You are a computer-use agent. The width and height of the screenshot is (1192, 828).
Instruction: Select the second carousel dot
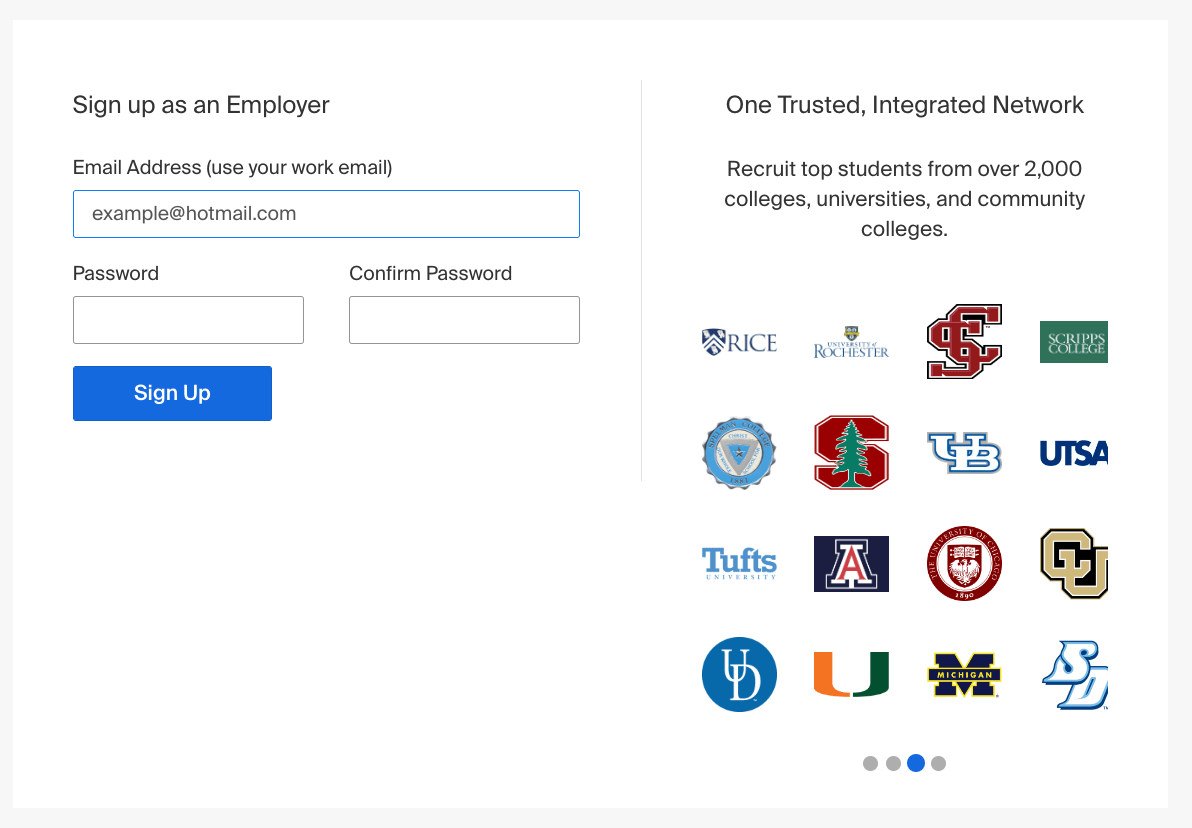(893, 763)
